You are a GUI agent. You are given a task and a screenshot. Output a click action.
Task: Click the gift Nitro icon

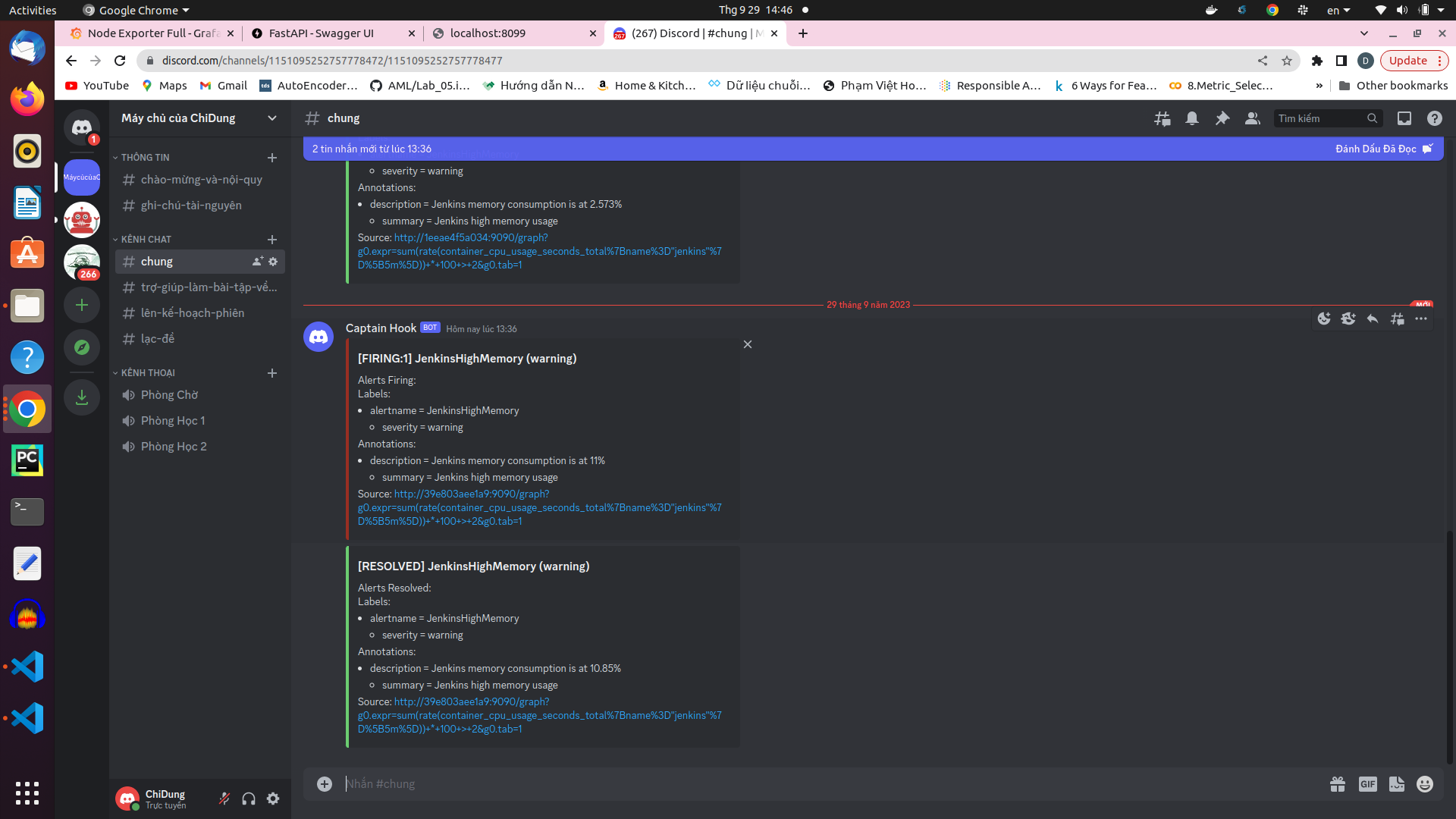(x=1338, y=784)
